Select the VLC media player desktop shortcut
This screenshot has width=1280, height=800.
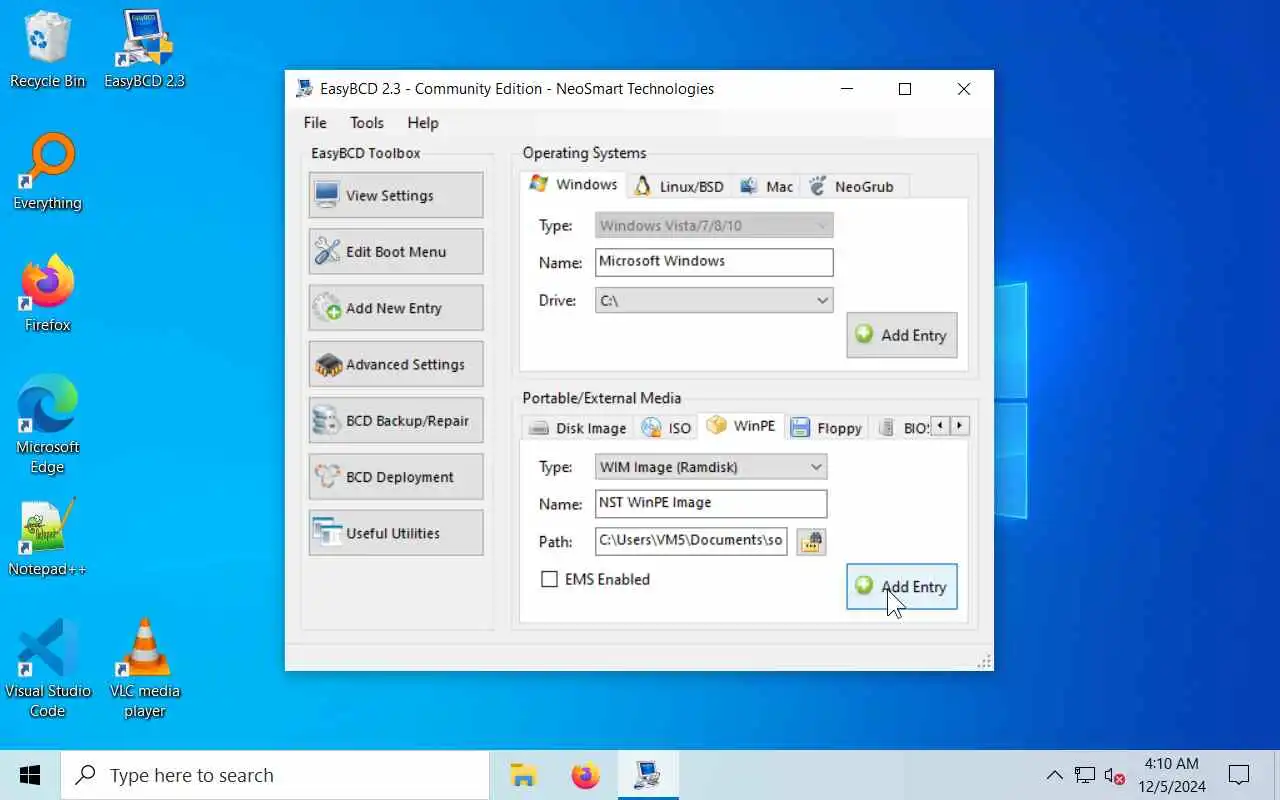(x=145, y=669)
